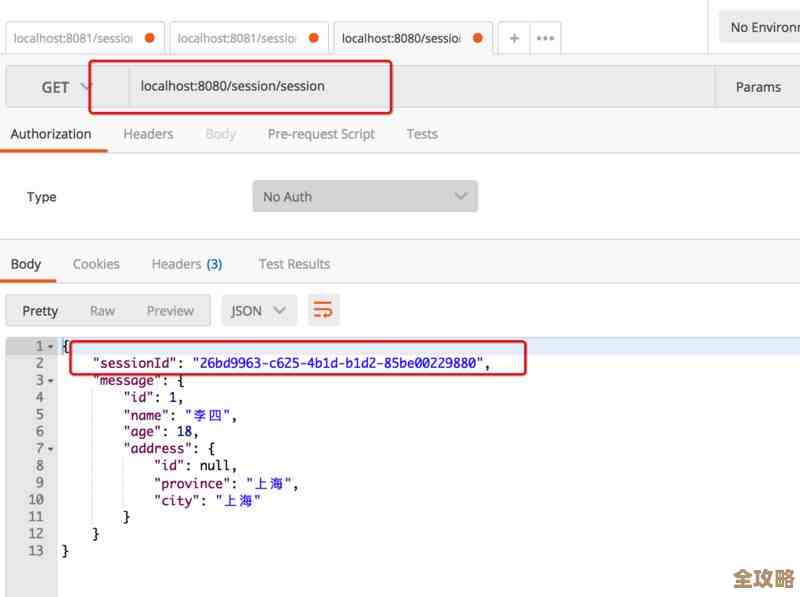Image resolution: width=800 pixels, height=597 pixels.
Task: Click the request URL input field
Action: pos(420,87)
